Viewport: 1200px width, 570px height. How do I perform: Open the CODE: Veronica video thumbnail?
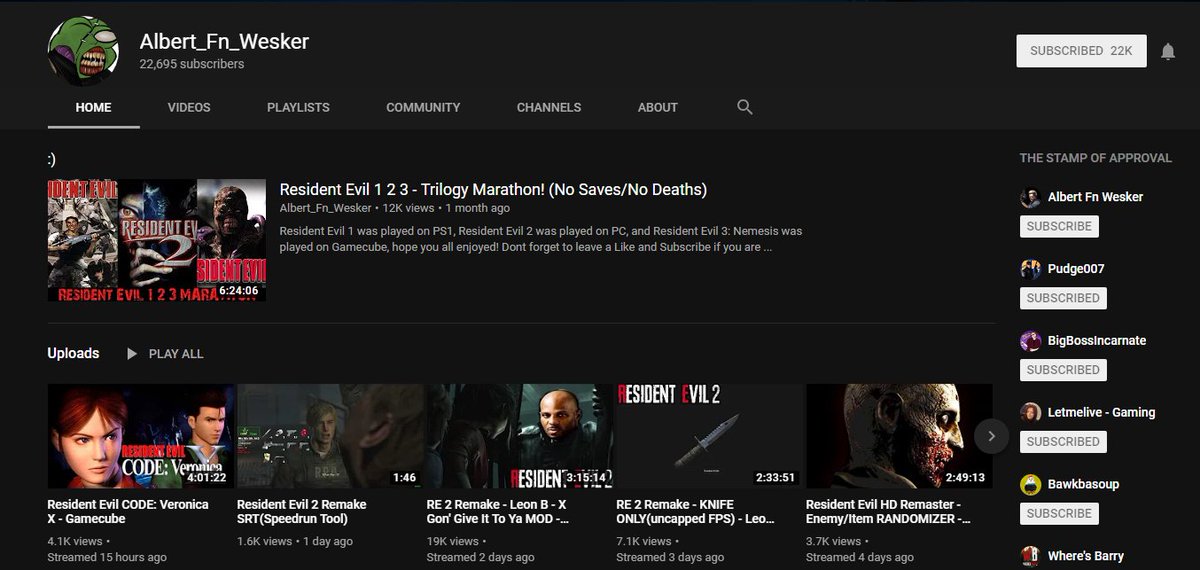point(141,436)
